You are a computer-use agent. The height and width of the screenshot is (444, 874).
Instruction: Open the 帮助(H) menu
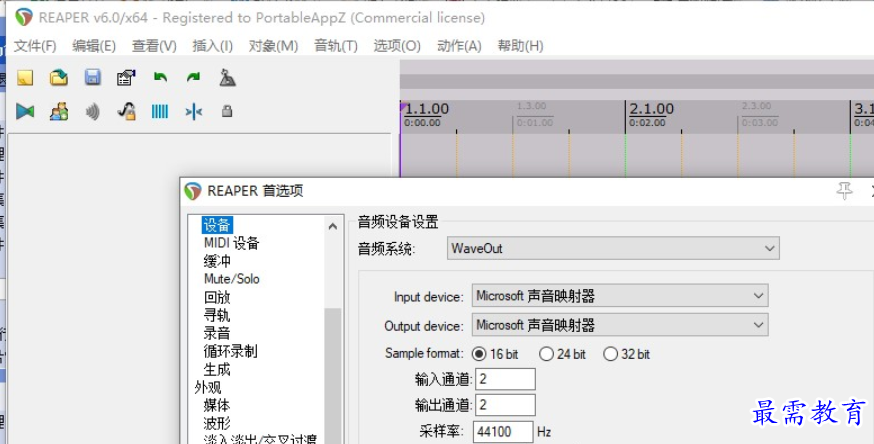coord(520,46)
